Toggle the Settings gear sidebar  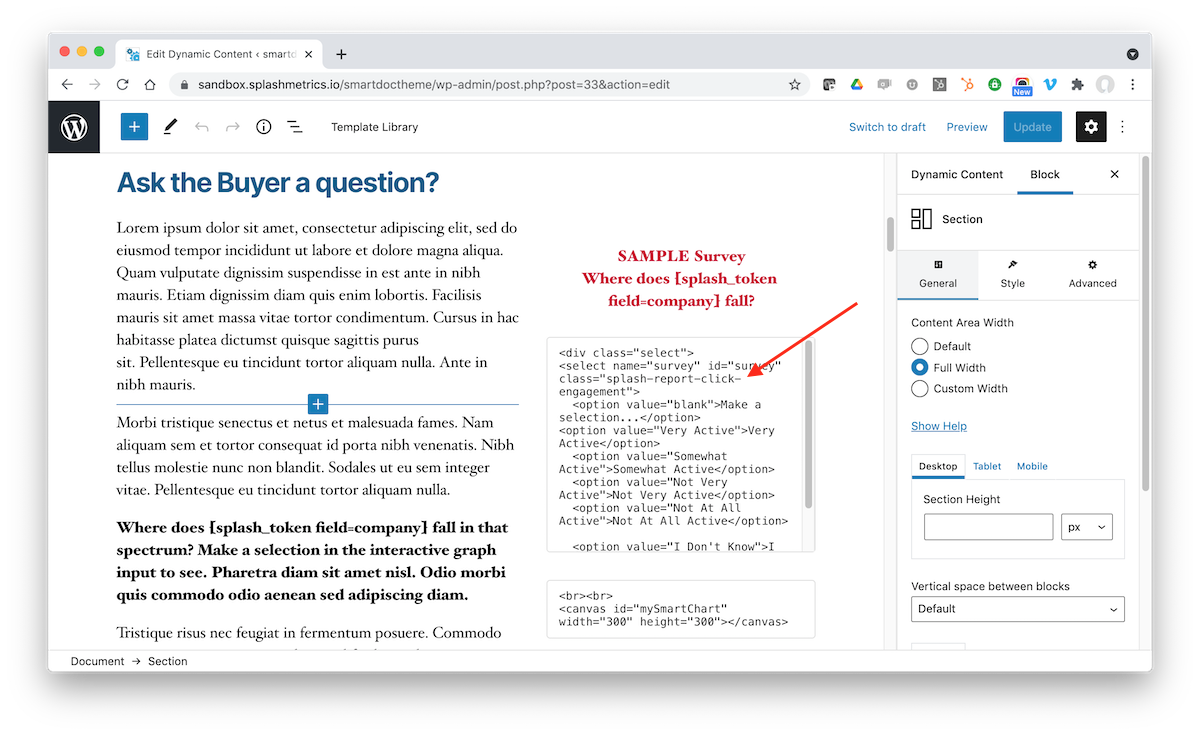pyautogui.click(x=1091, y=127)
